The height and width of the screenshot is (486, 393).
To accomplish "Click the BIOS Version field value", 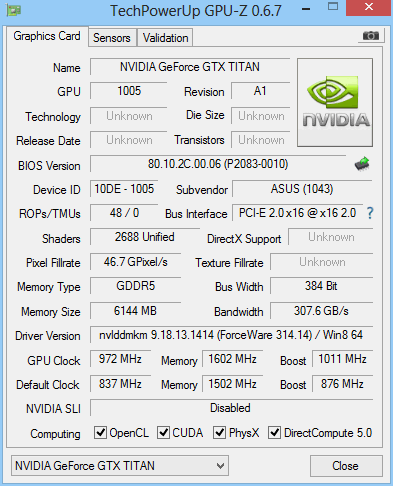I will point(218,164).
